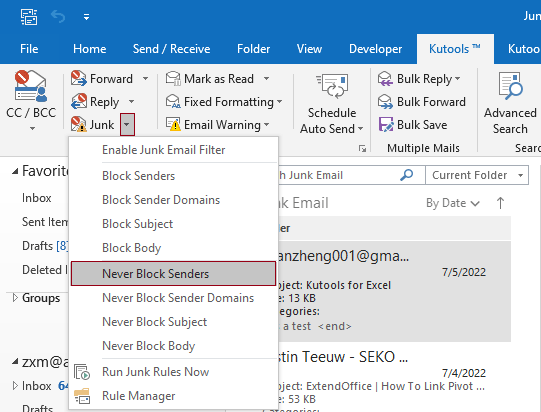The width and height of the screenshot is (541, 412).
Task: Click the Bulk Save icon
Action: 386,125
